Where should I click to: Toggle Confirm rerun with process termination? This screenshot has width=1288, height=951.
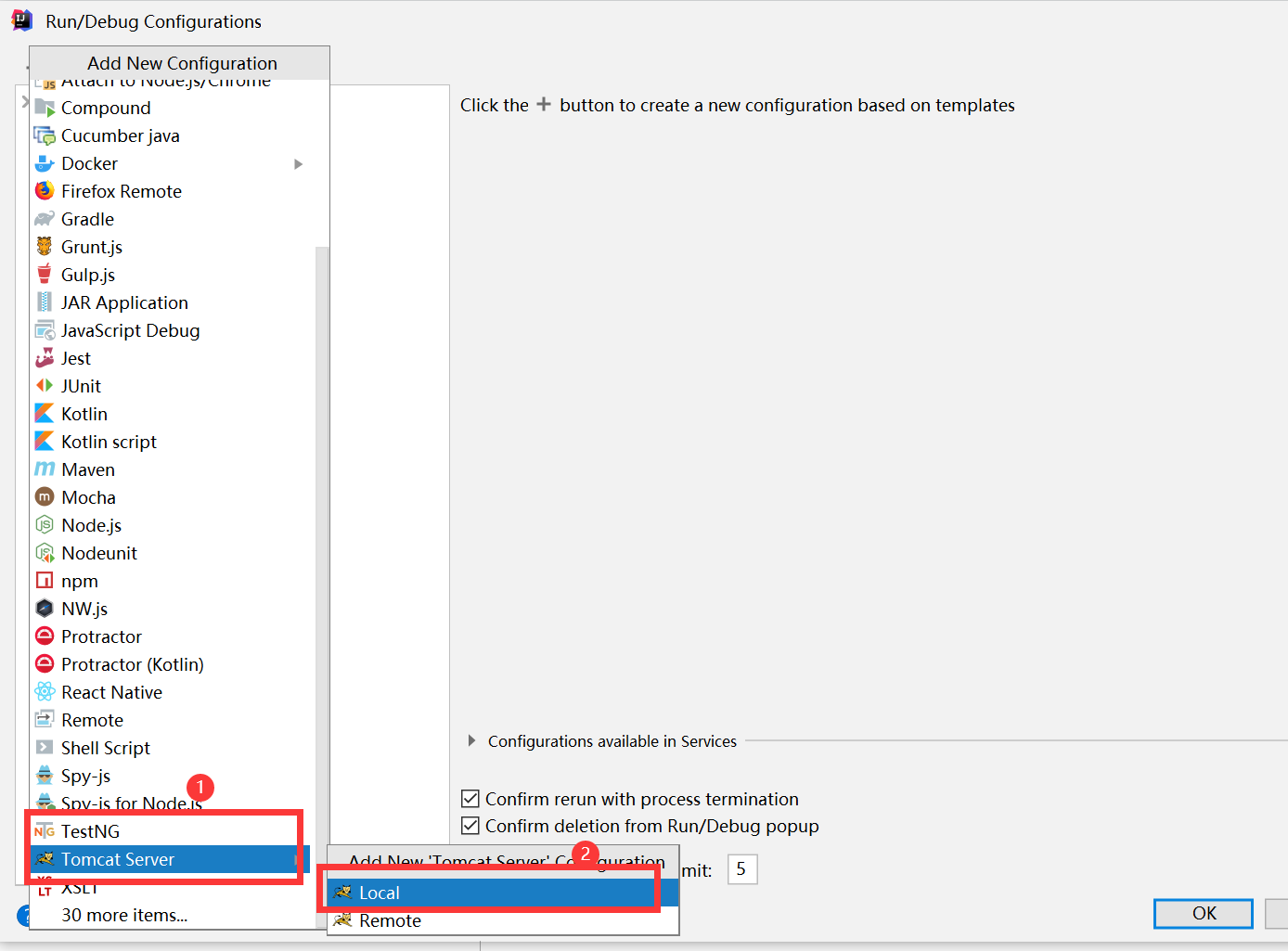tap(470, 799)
